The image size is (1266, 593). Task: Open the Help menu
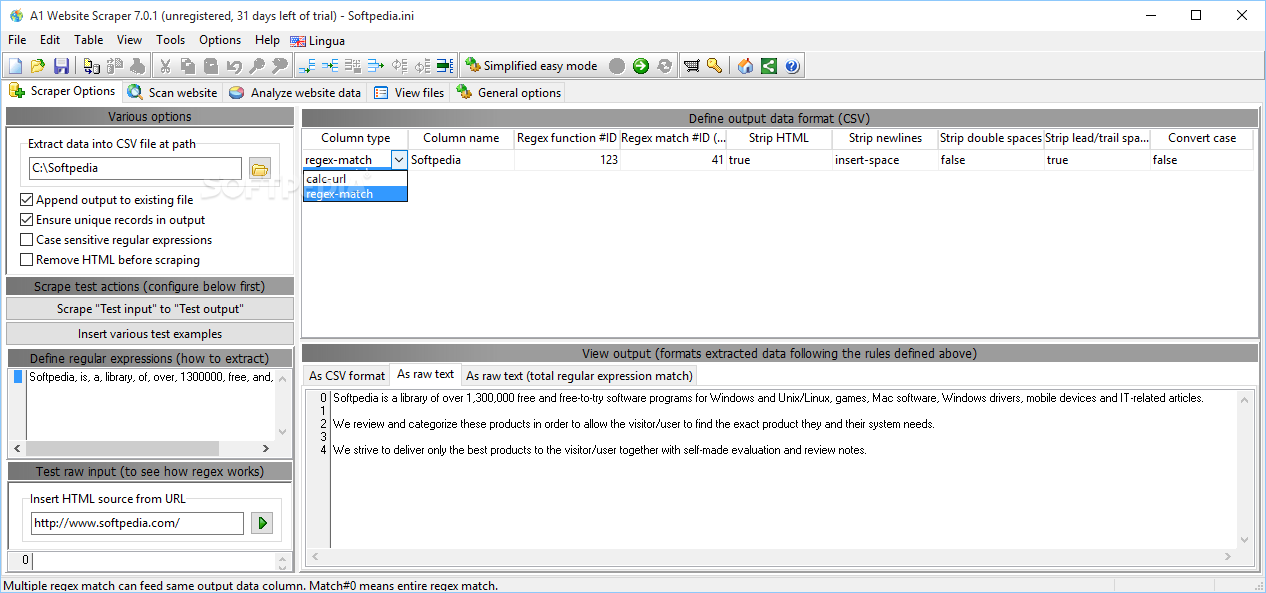pyautogui.click(x=267, y=40)
